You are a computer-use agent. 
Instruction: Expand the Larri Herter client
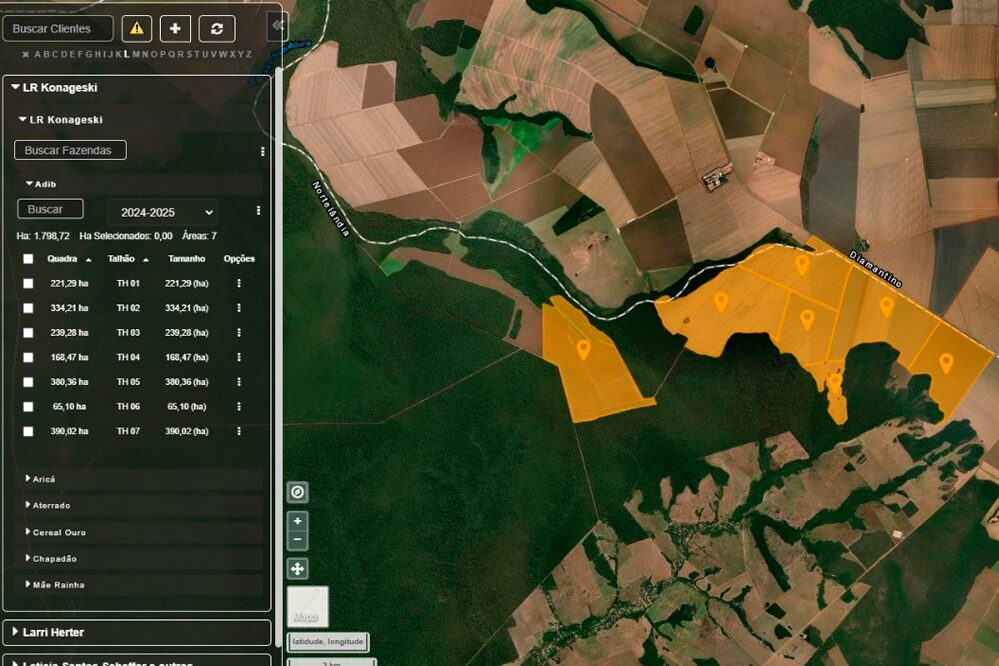coord(15,632)
